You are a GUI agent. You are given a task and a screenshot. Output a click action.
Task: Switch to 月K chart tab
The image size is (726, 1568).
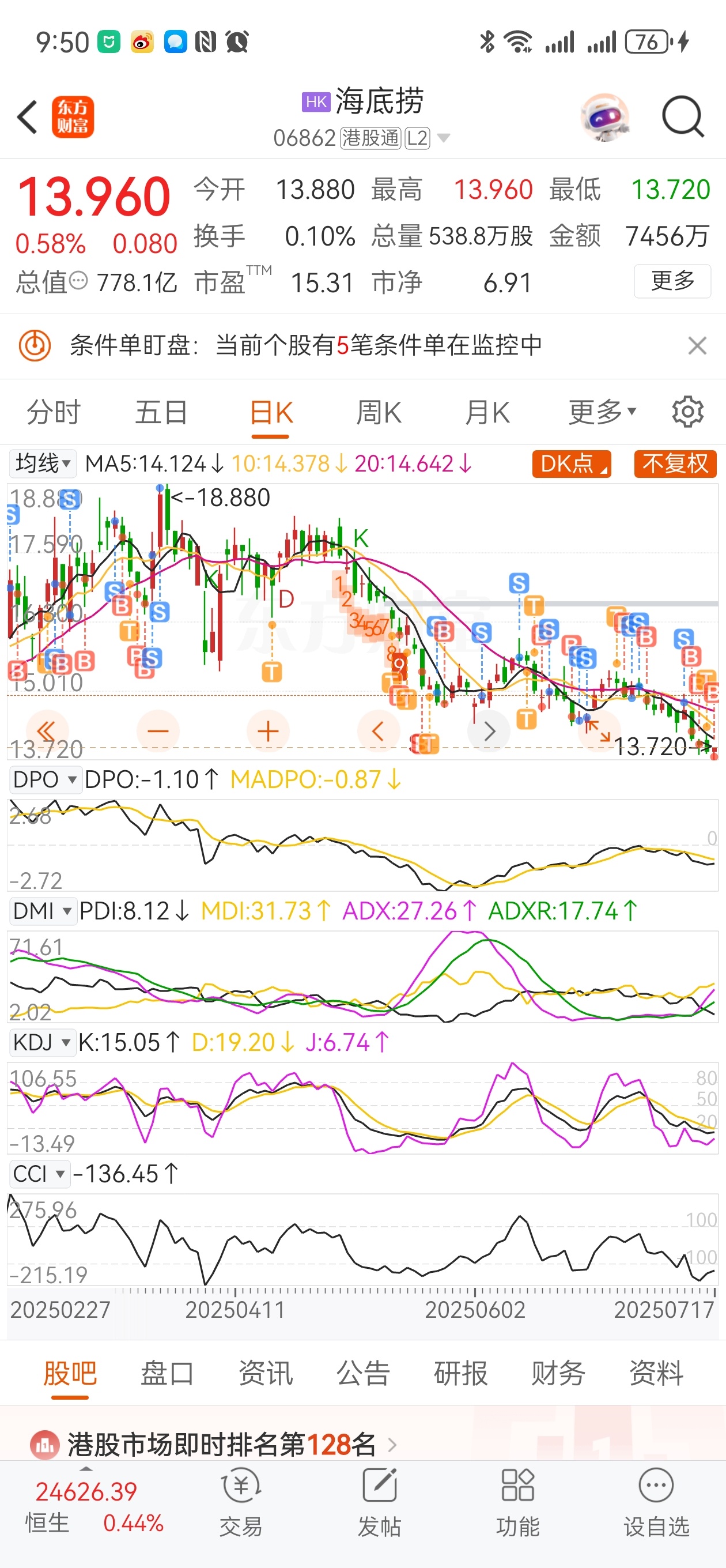point(487,413)
